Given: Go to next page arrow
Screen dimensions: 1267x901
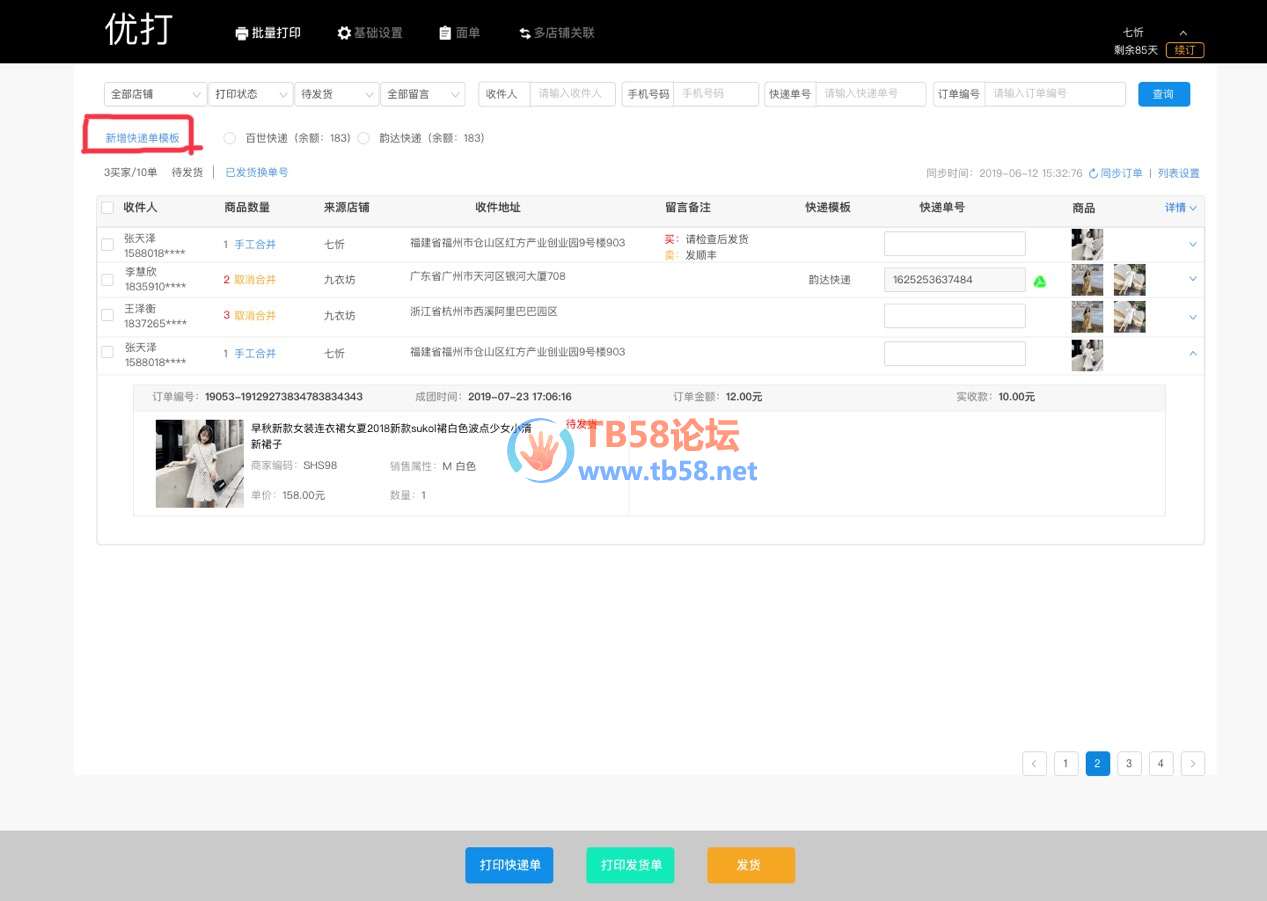Looking at the screenshot, I should [1192, 764].
